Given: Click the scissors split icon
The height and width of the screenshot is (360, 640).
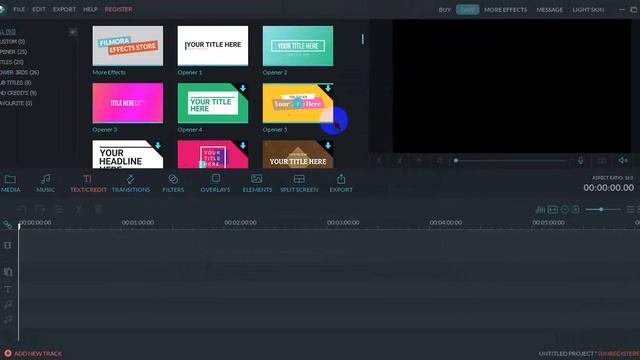Looking at the screenshot, I should tap(78, 209).
